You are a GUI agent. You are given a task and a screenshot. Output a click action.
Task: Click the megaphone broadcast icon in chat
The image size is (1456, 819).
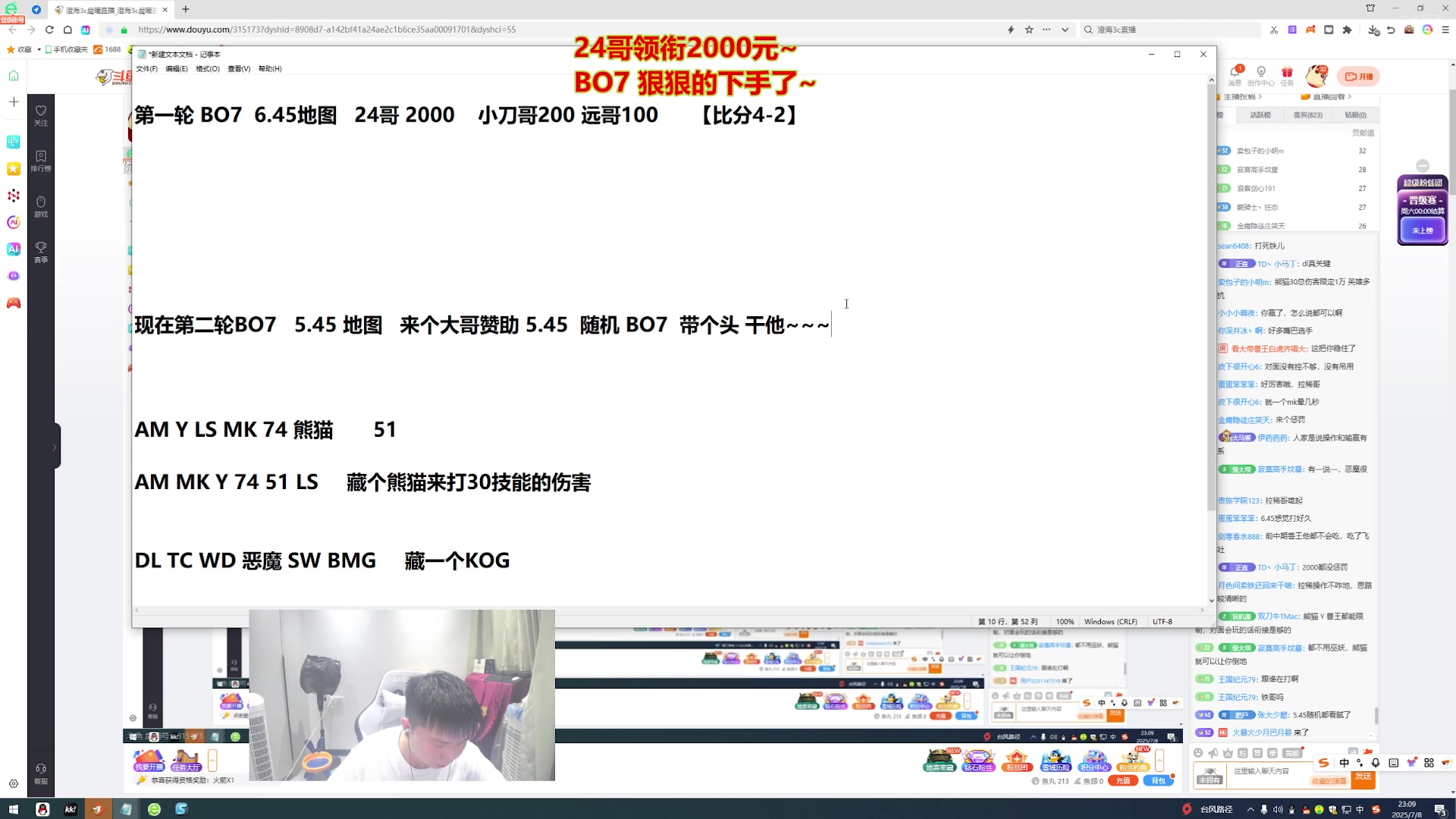(1213, 753)
